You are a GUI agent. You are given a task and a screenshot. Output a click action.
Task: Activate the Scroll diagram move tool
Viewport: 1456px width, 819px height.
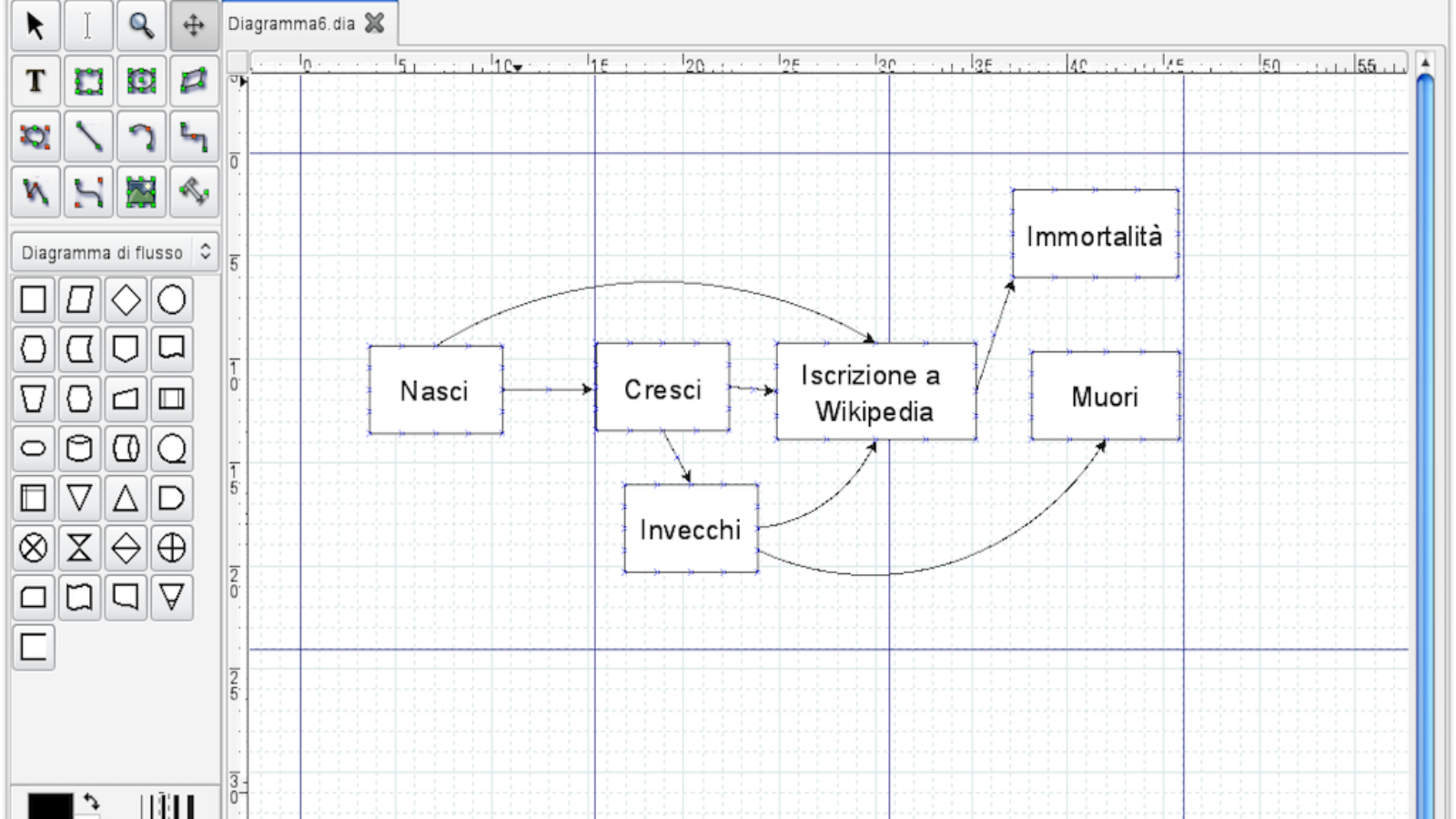(194, 25)
